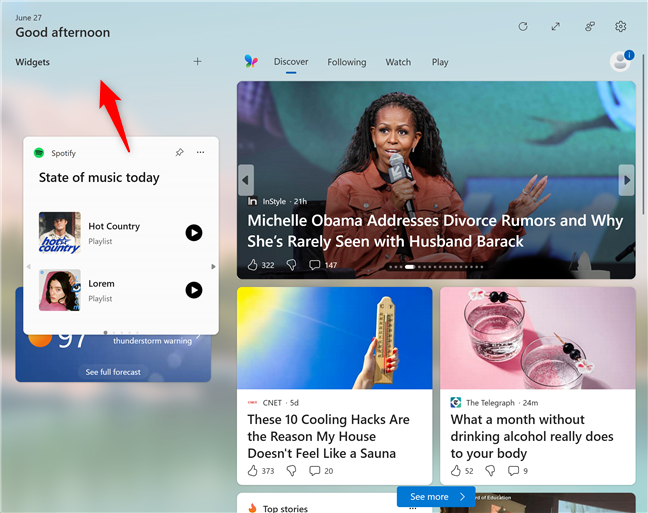Click the thunderstorm warning text
The width and height of the screenshot is (648, 513).
(x=152, y=341)
